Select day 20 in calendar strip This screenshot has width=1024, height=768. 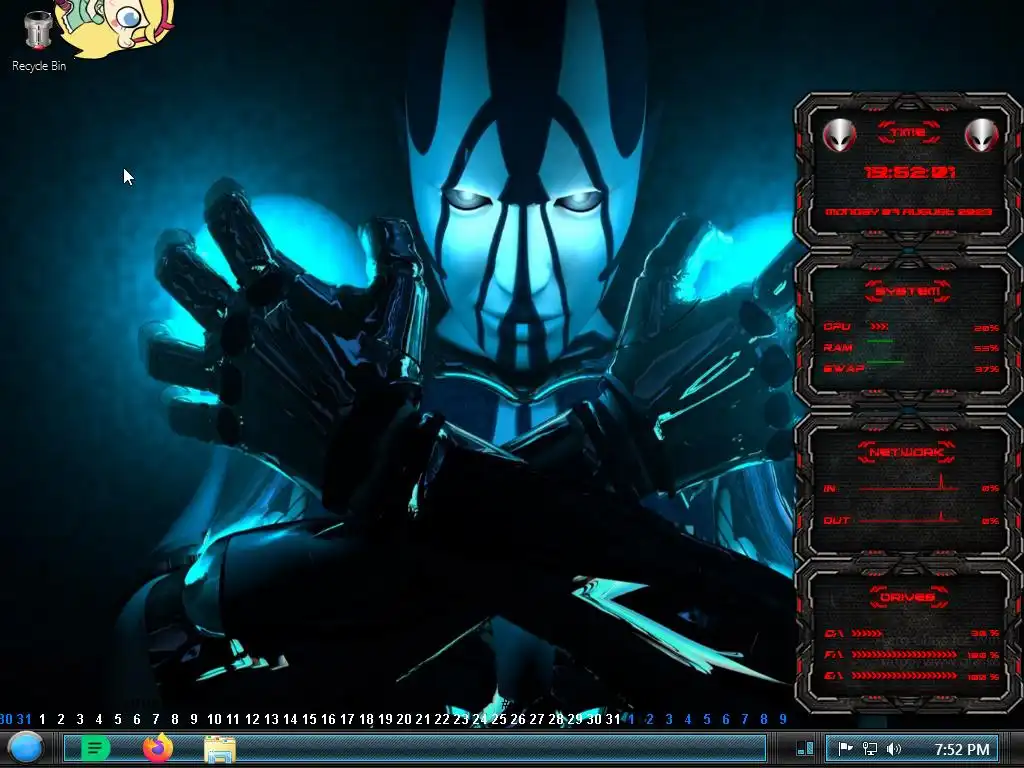tap(404, 719)
